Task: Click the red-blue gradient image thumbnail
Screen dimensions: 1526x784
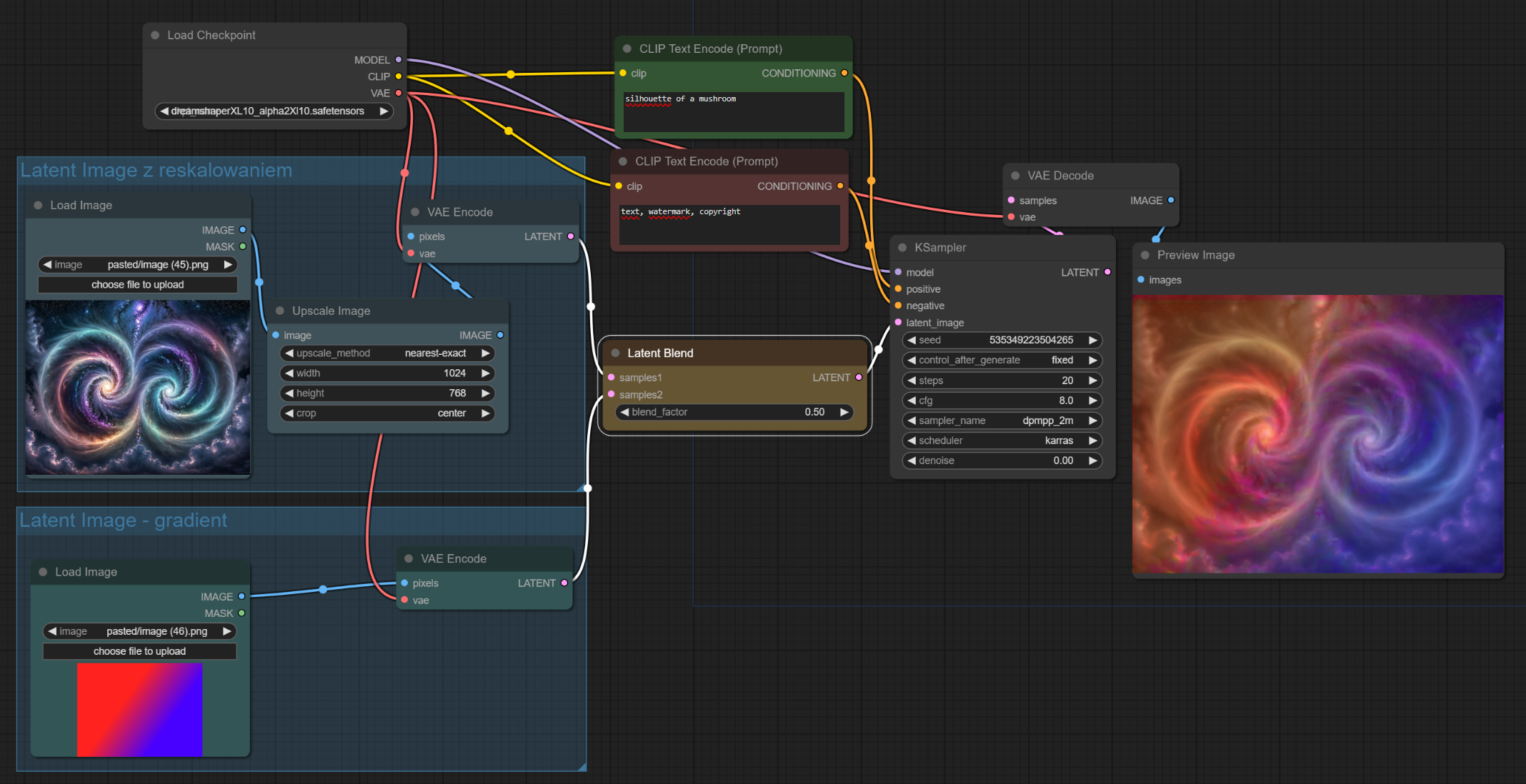Action: pos(139,709)
